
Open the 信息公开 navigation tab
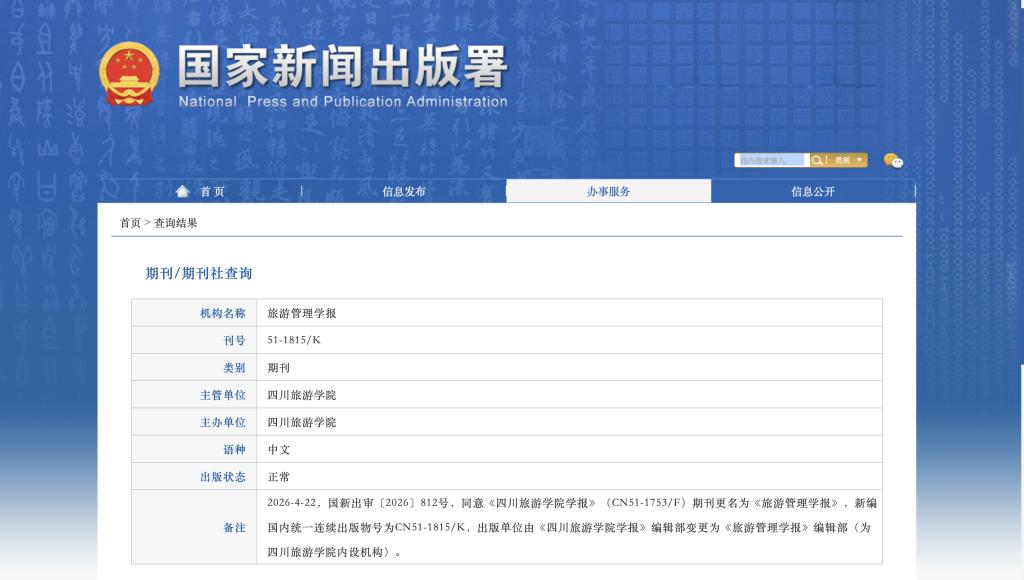tap(812, 191)
